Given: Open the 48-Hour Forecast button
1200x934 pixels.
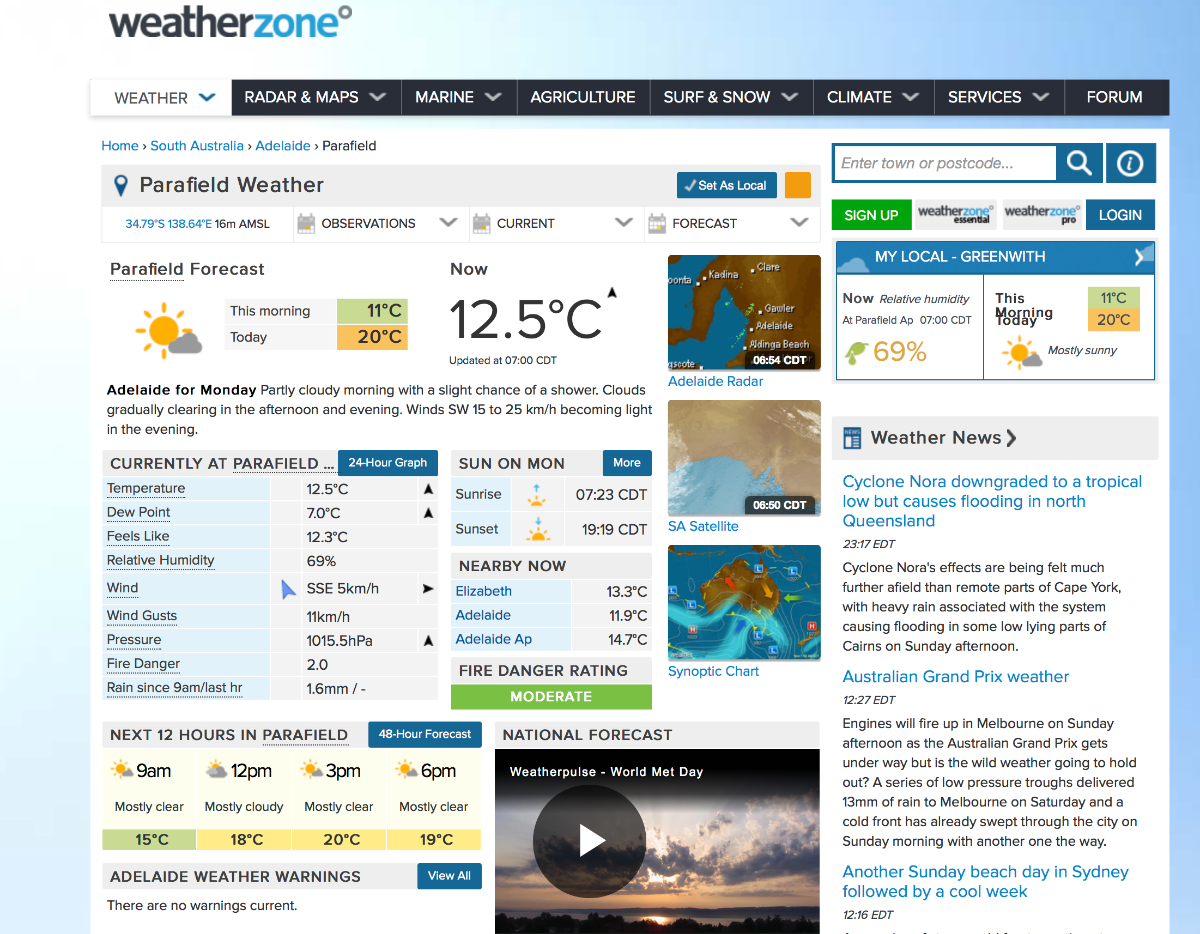Looking at the screenshot, I should tap(425, 734).
